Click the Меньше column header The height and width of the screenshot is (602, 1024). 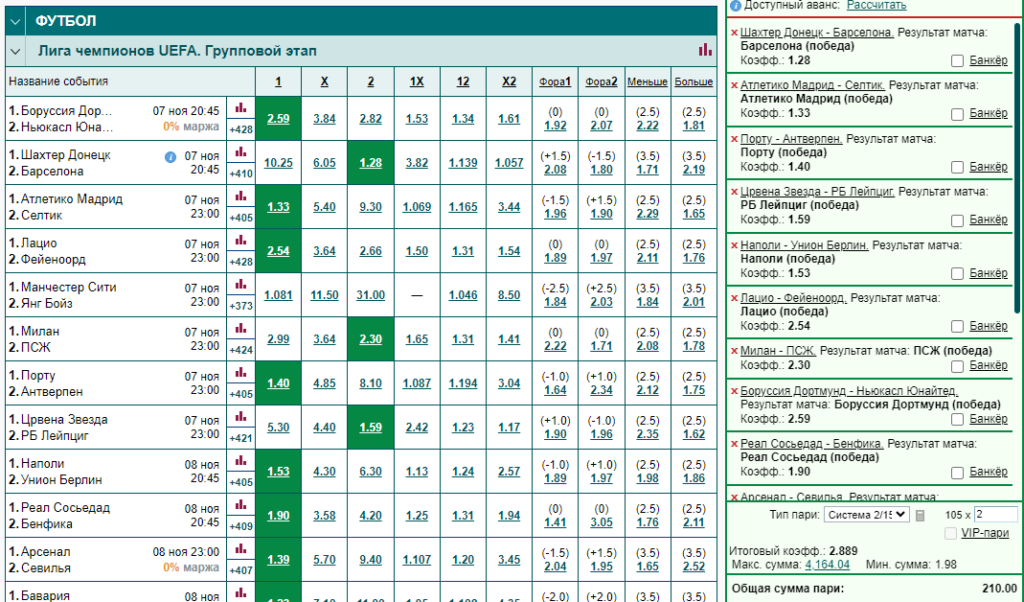[x=647, y=82]
